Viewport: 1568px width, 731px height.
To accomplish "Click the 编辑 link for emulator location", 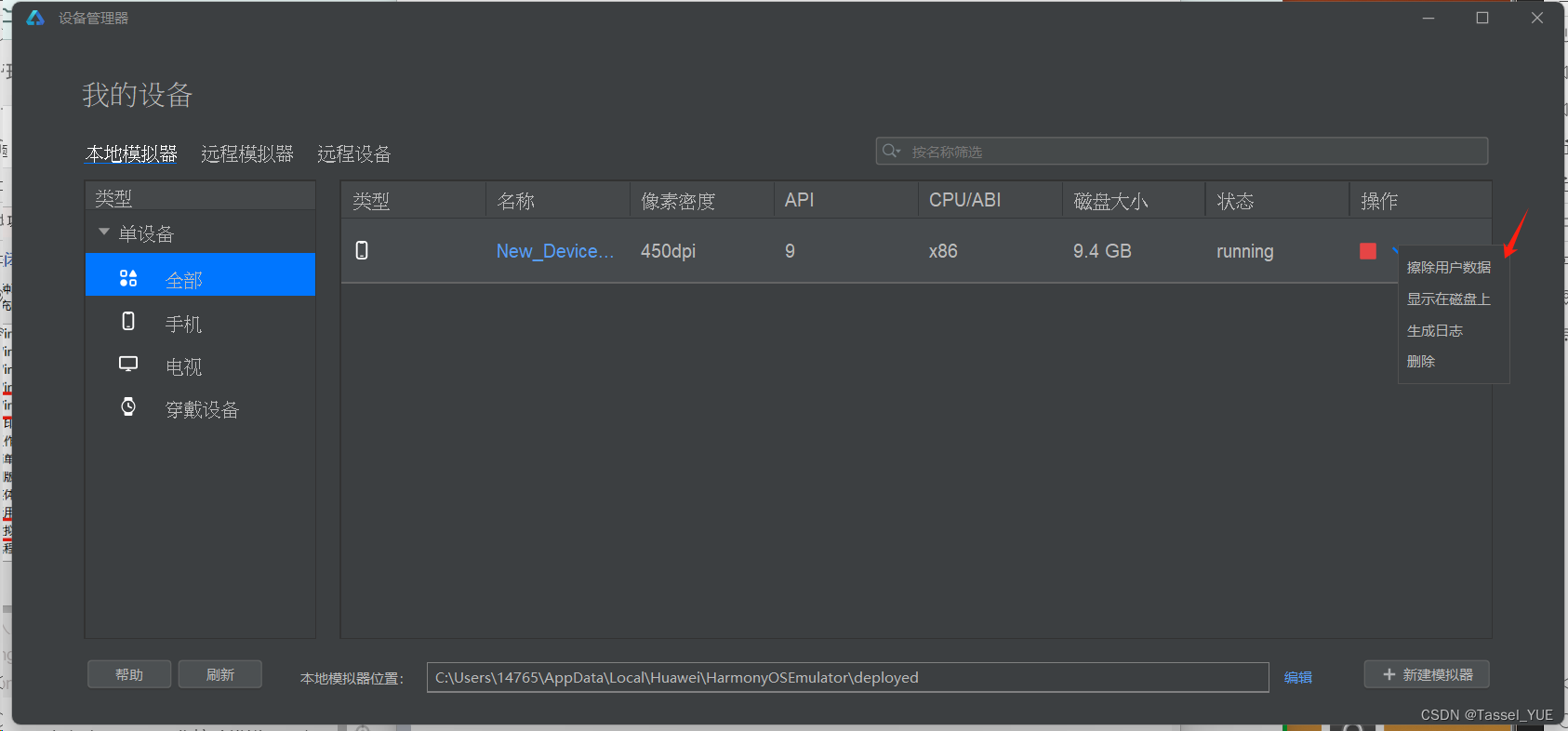I will pyautogui.click(x=1298, y=678).
